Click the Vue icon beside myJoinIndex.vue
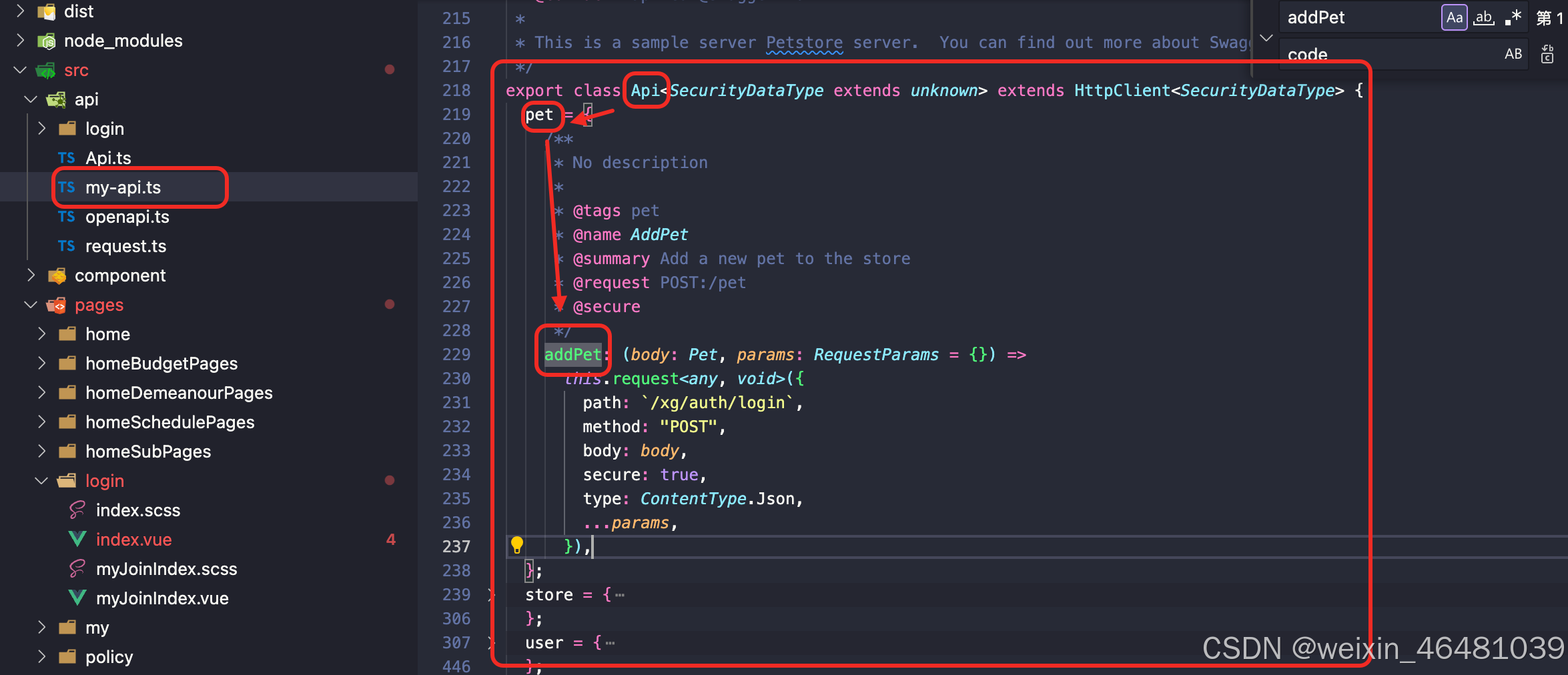The height and width of the screenshot is (675, 1568). pyautogui.click(x=77, y=598)
